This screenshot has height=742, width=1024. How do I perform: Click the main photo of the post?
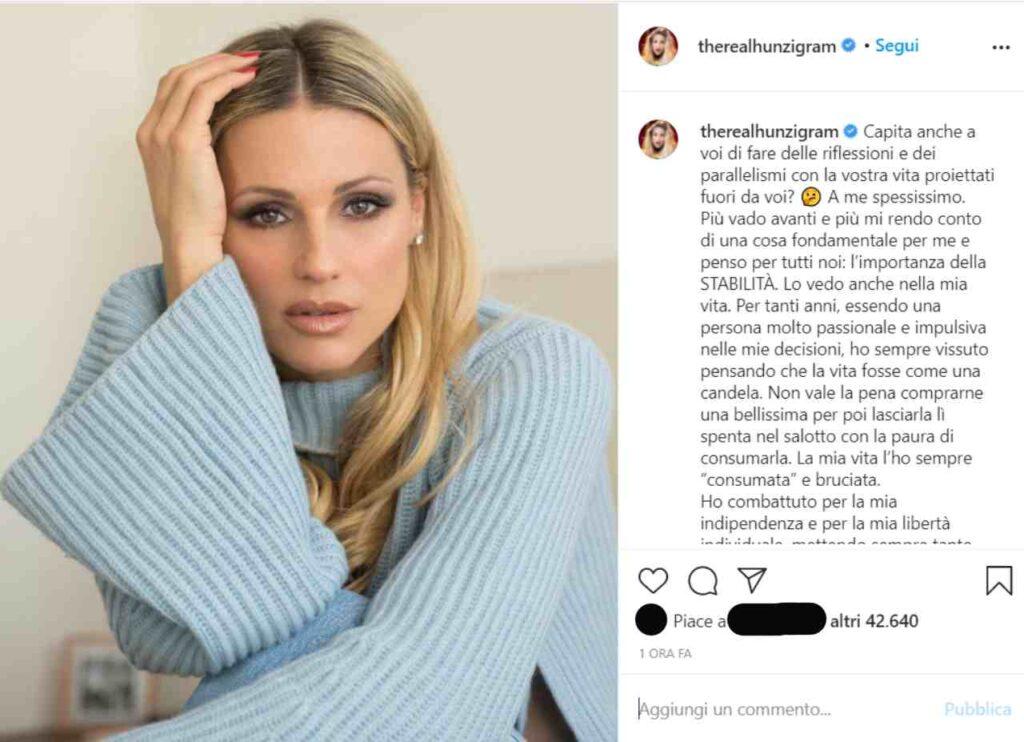pyautogui.click(x=308, y=372)
